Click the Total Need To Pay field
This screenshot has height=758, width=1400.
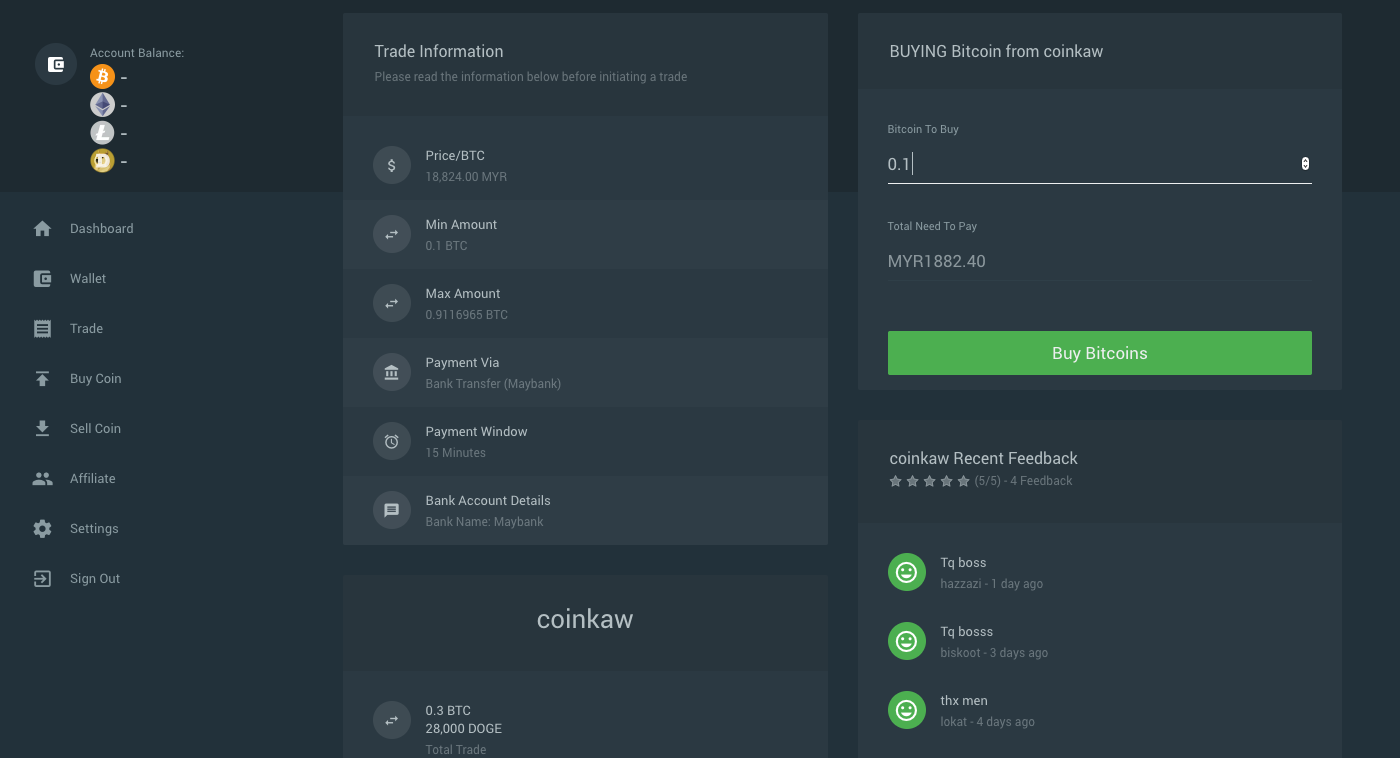pos(1099,262)
